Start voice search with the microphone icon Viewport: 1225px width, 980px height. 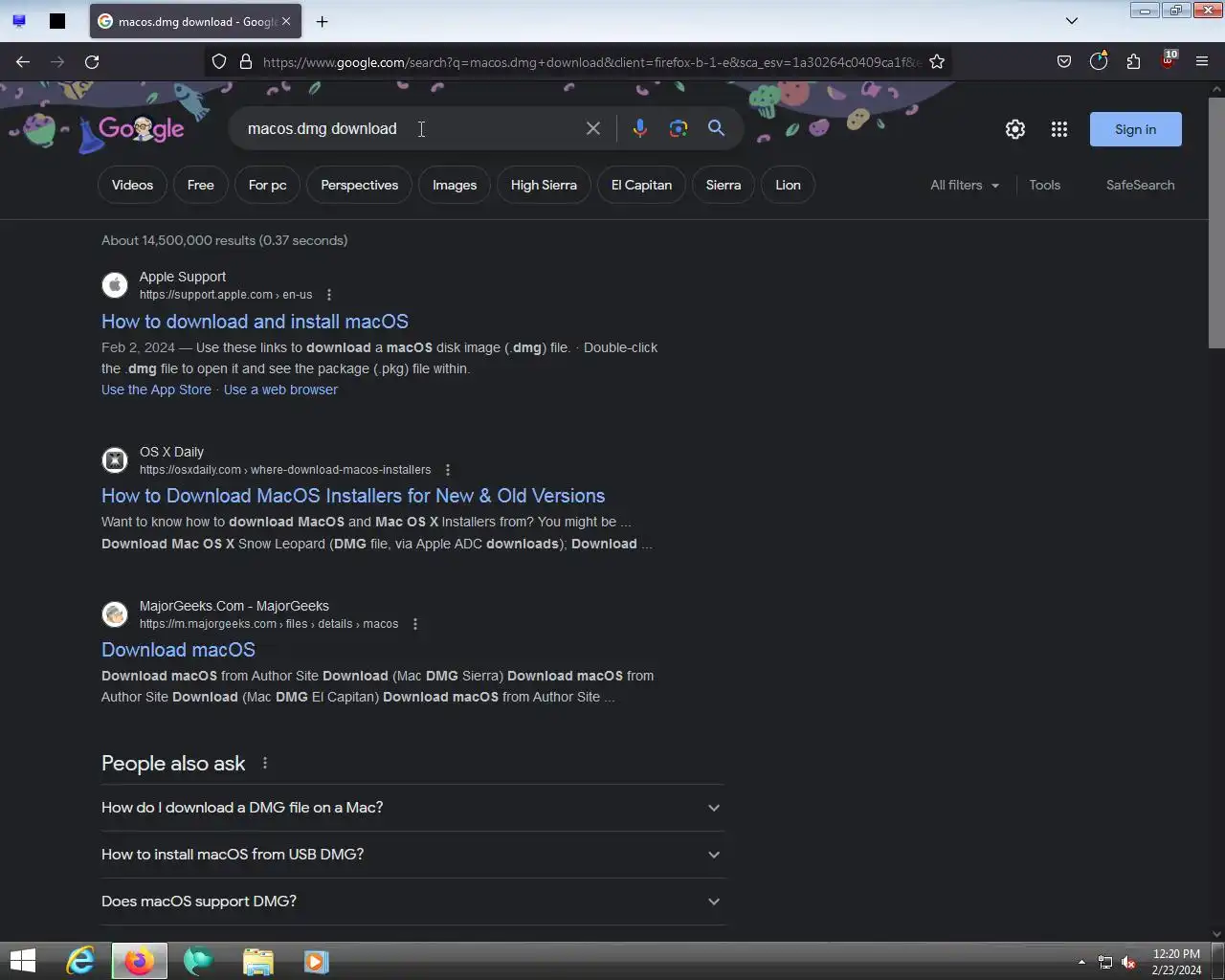[640, 128]
